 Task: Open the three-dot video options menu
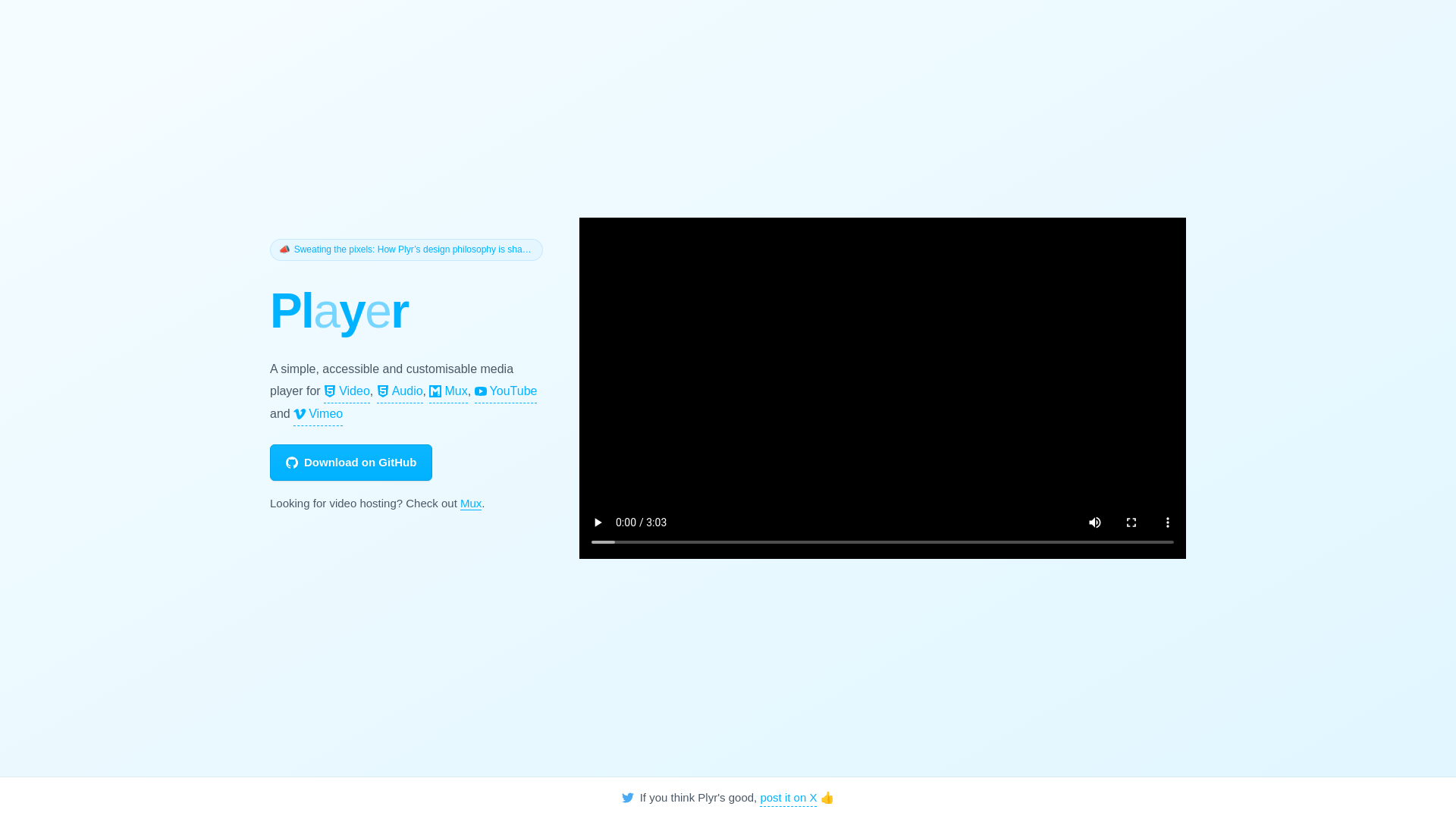(x=1168, y=522)
